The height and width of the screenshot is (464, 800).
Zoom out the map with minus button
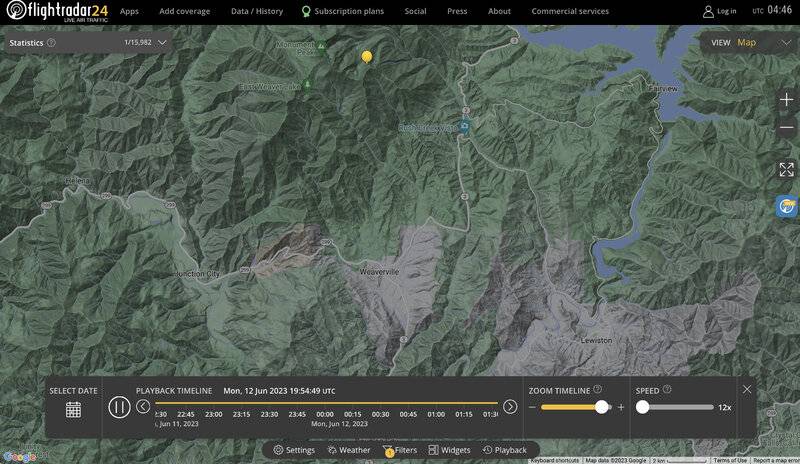(786, 128)
